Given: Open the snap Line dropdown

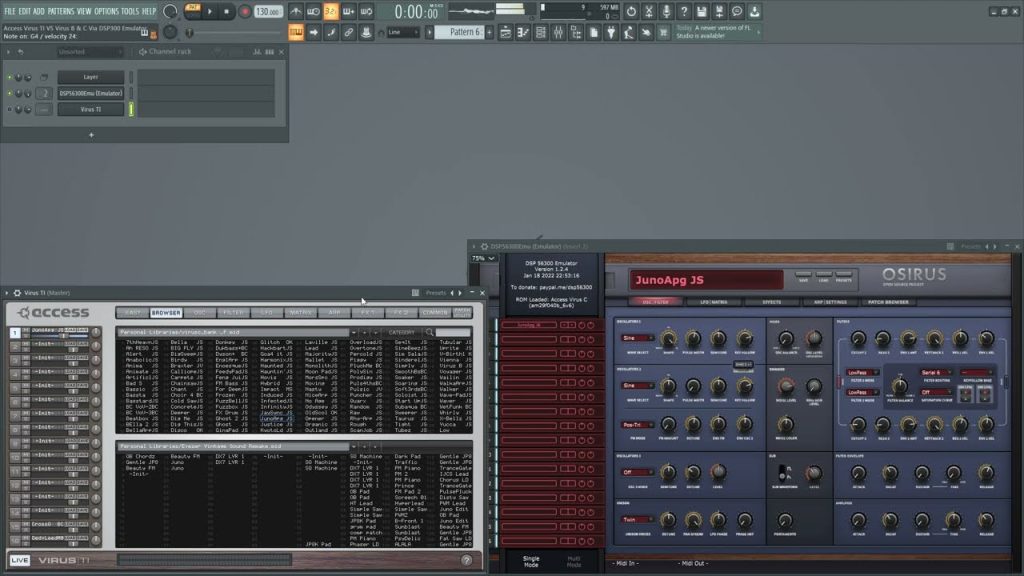Looking at the screenshot, I should coord(402,32).
